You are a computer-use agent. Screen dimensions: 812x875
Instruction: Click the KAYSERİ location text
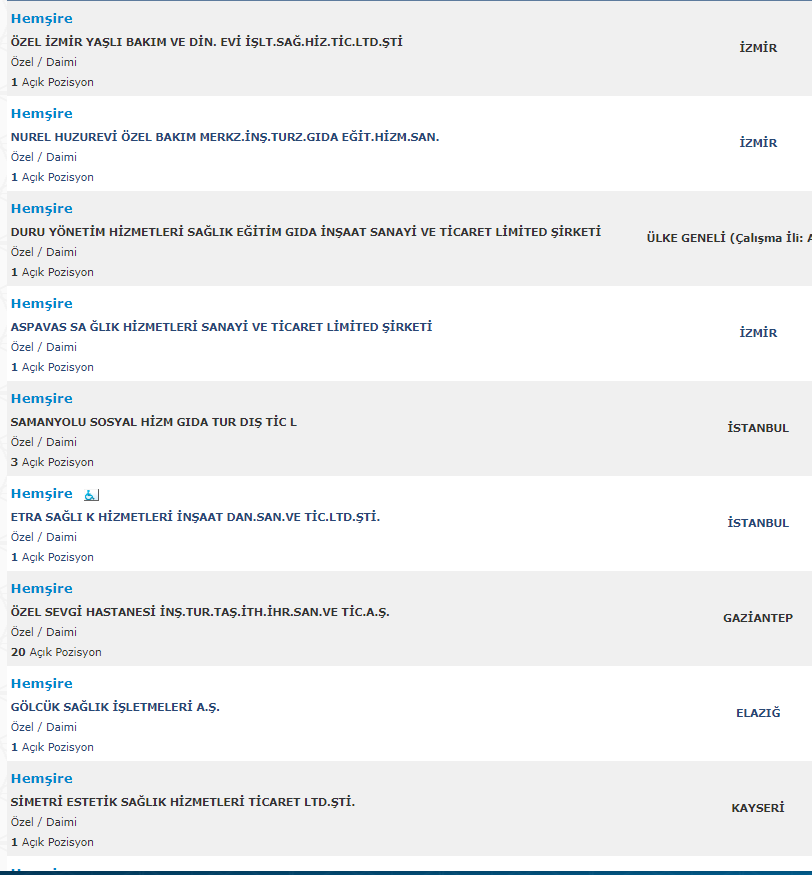[758, 808]
